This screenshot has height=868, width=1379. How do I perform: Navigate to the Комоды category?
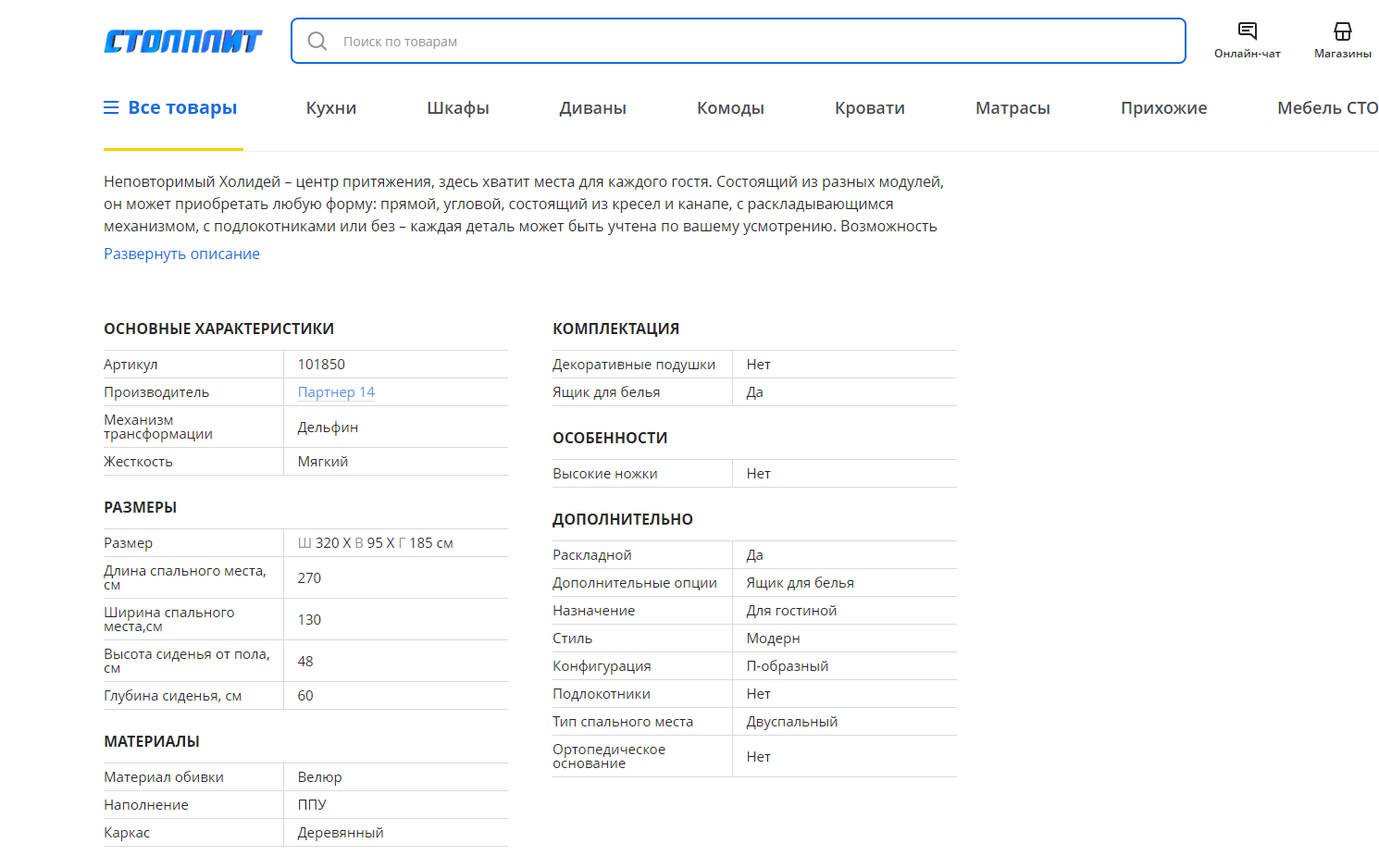pyautogui.click(x=730, y=108)
